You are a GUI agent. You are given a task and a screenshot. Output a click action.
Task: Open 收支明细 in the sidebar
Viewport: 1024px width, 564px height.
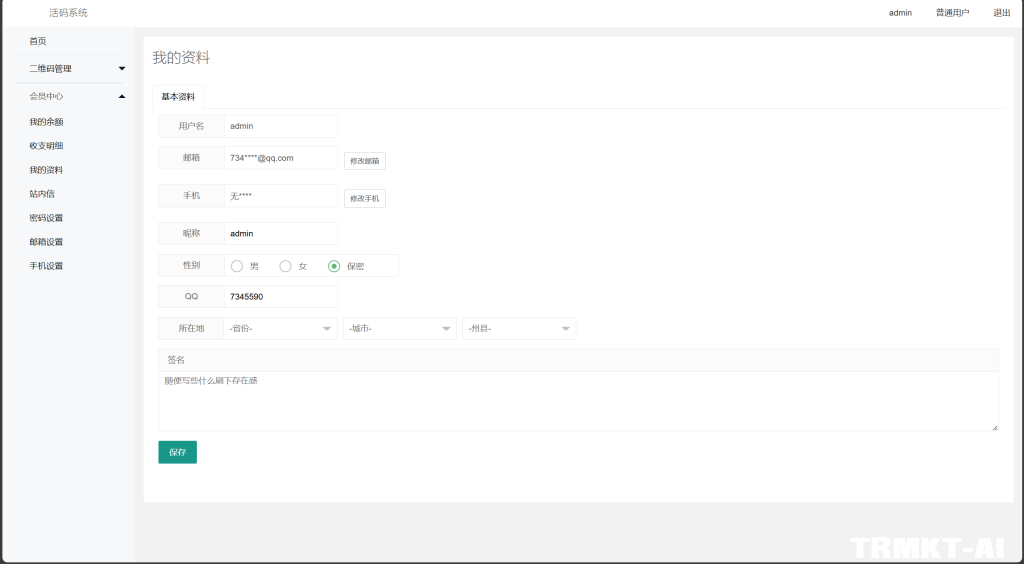click(x=46, y=146)
